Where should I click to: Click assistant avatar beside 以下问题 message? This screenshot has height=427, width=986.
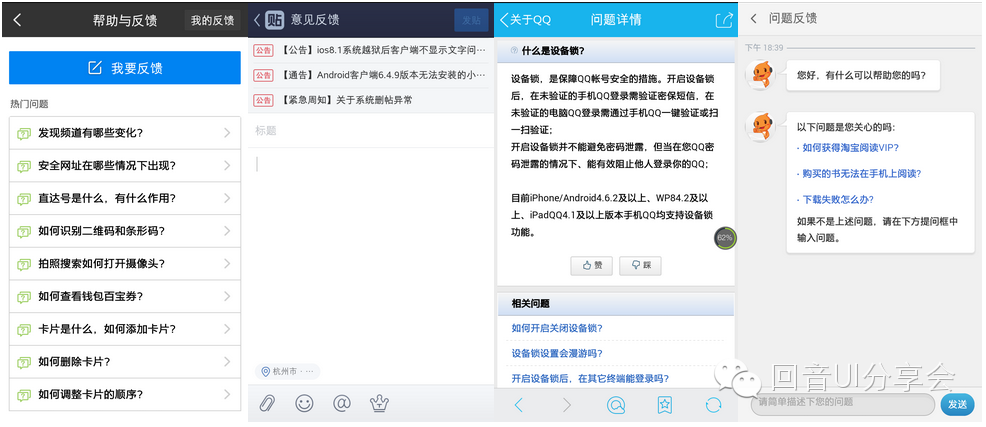point(762,126)
